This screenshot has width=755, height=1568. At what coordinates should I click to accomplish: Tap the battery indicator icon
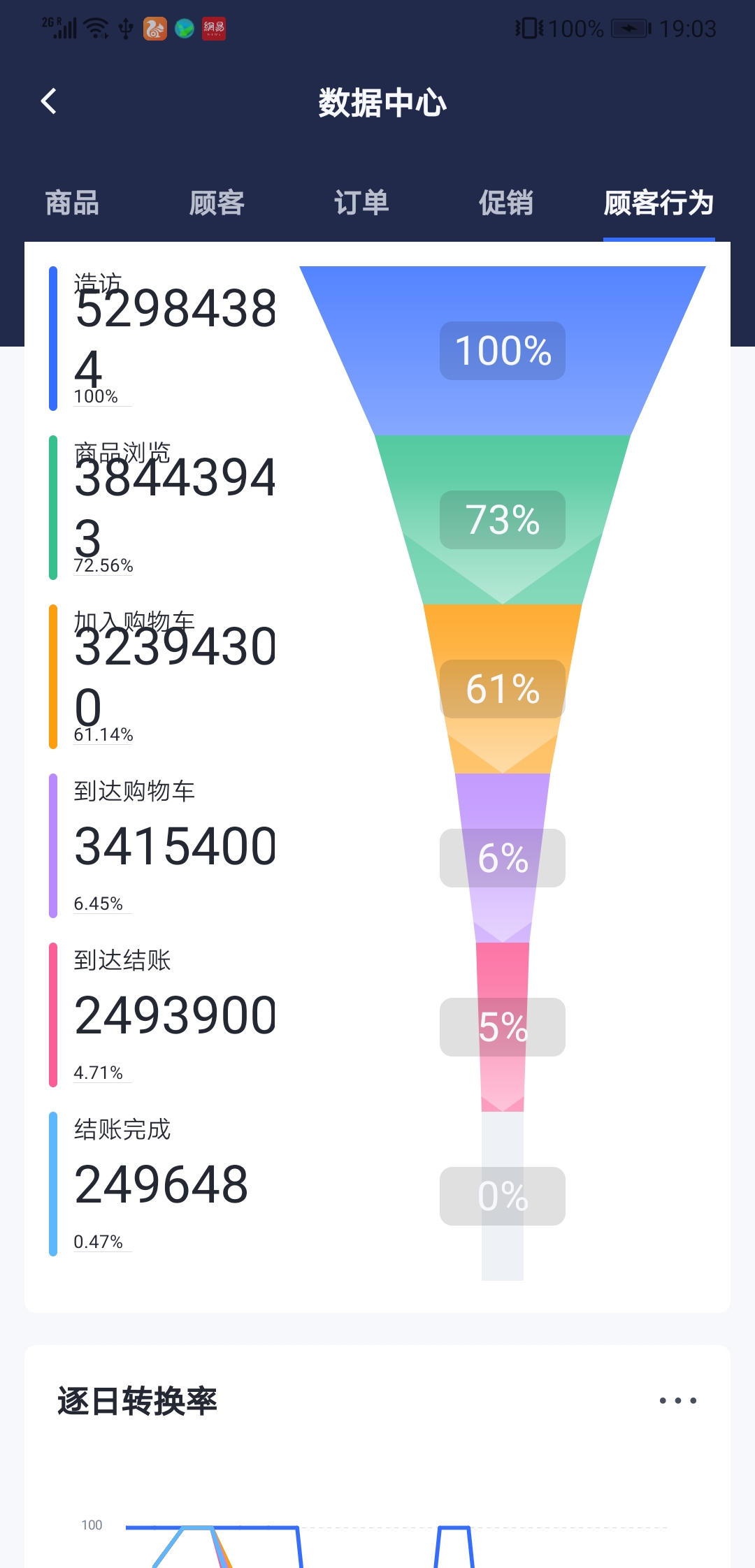click(x=631, y=29)
